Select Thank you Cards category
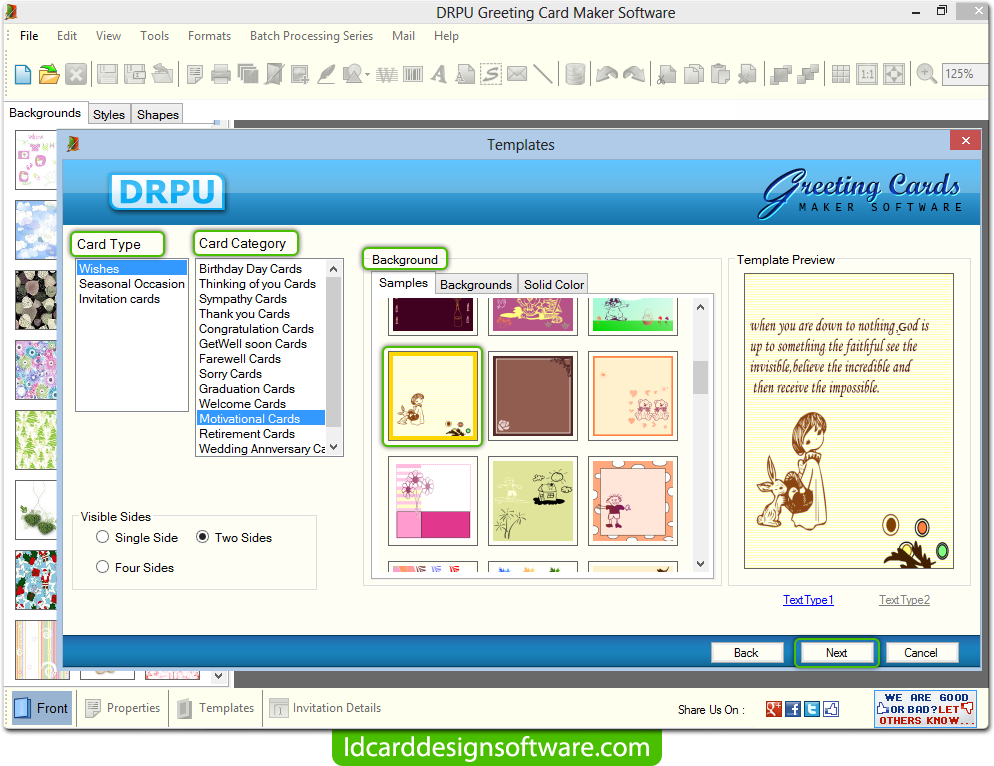Viewport: 994px width, 766px height. (244, 314)
